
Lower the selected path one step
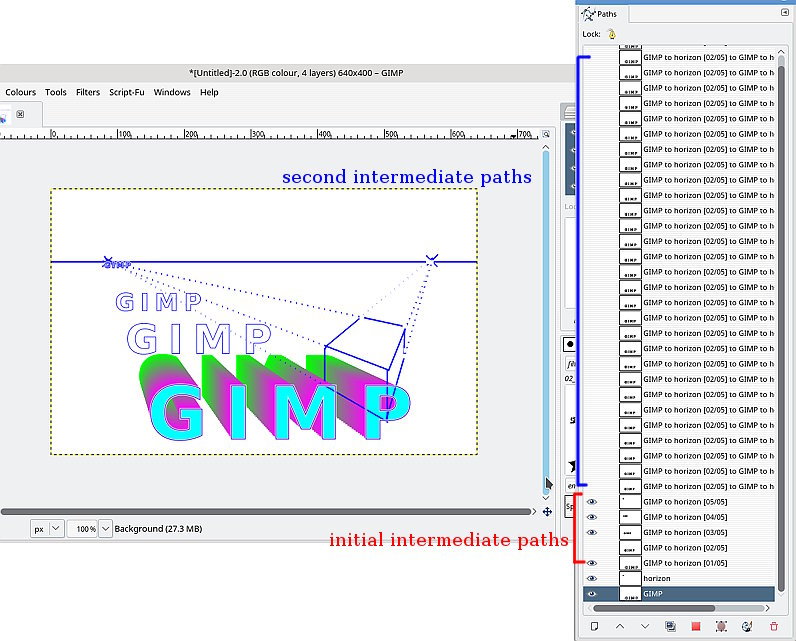[645, 626]
